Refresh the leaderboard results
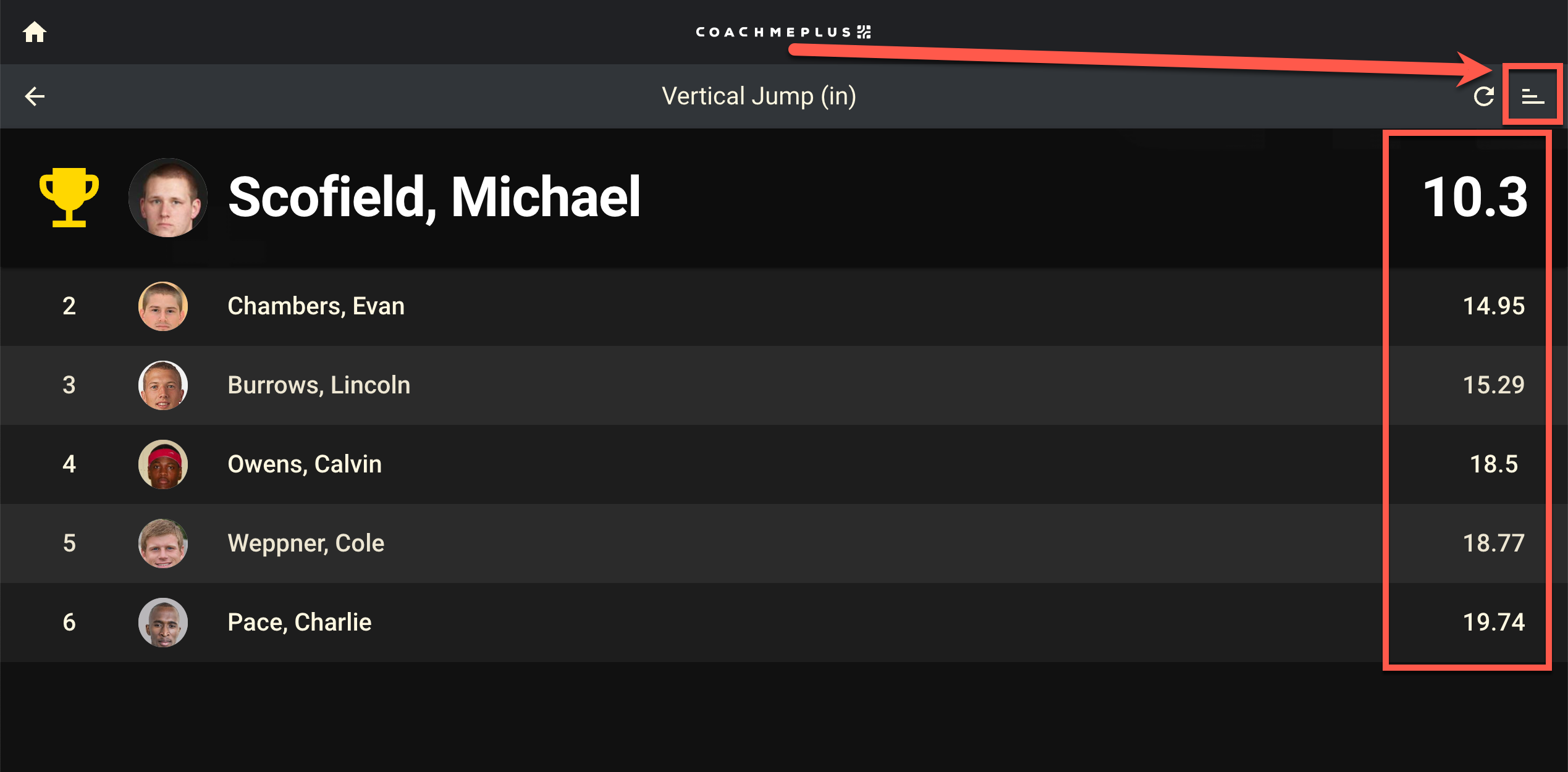 coord(1483,96)
